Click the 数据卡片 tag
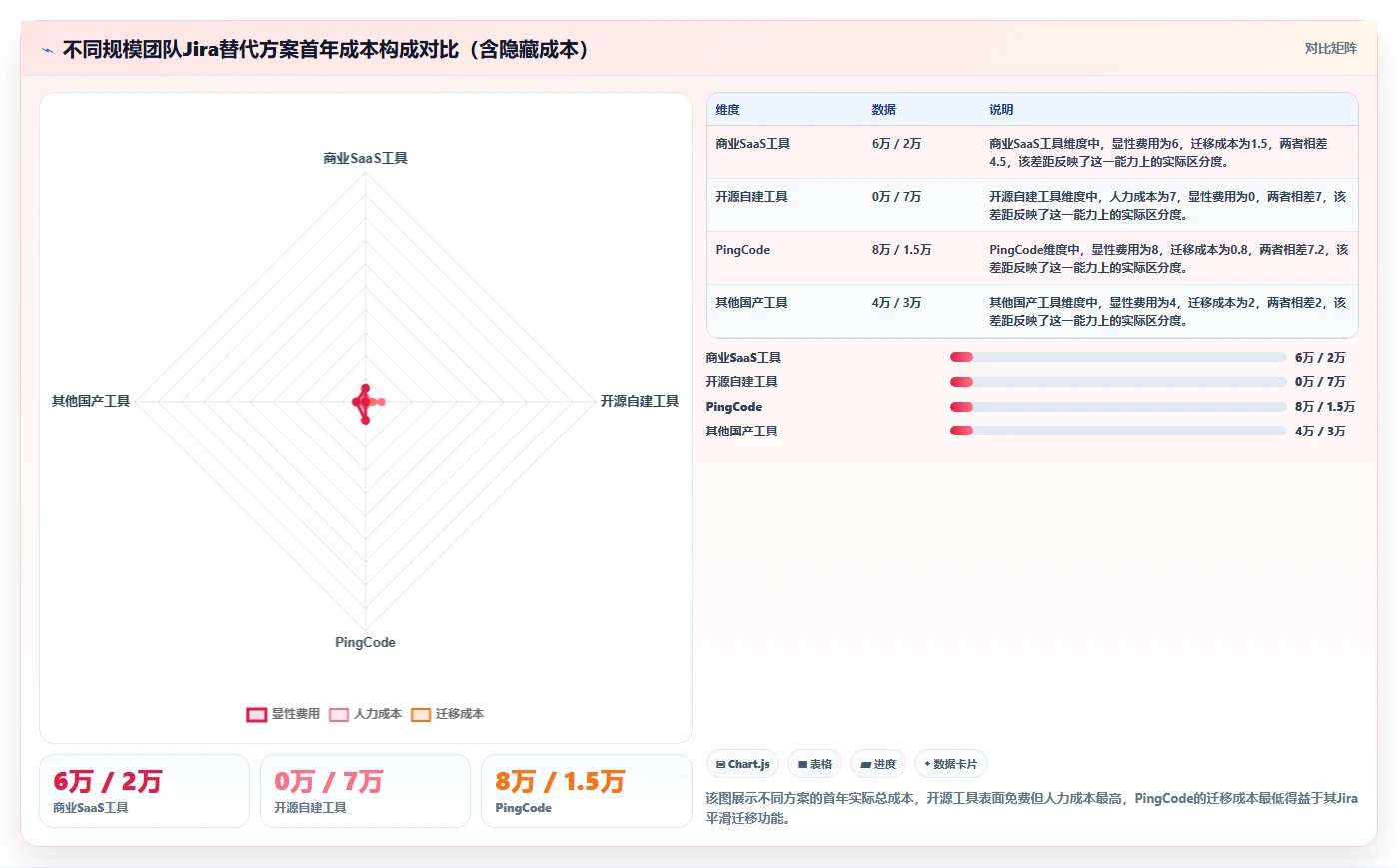The image size is (1398, 868). 951,764
